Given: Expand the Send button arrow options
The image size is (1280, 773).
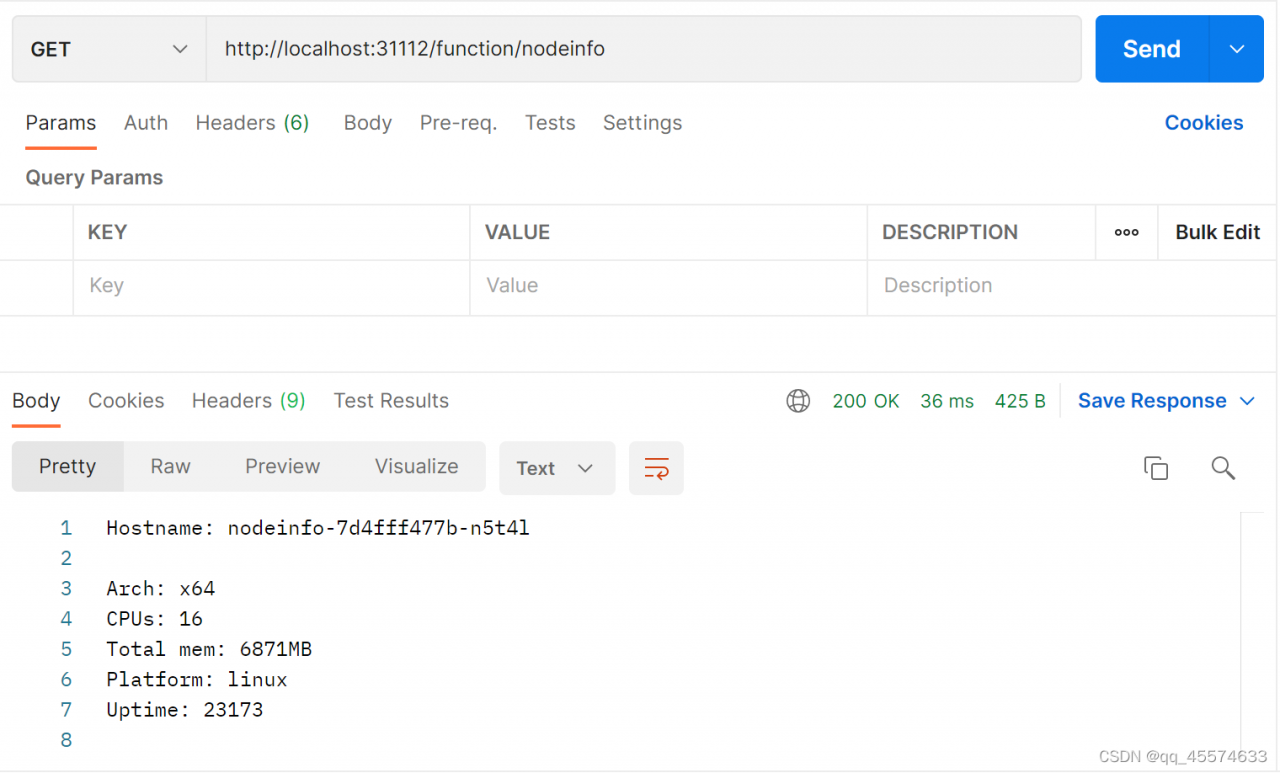Looking at the screenshot, I should click(1237, 49).
